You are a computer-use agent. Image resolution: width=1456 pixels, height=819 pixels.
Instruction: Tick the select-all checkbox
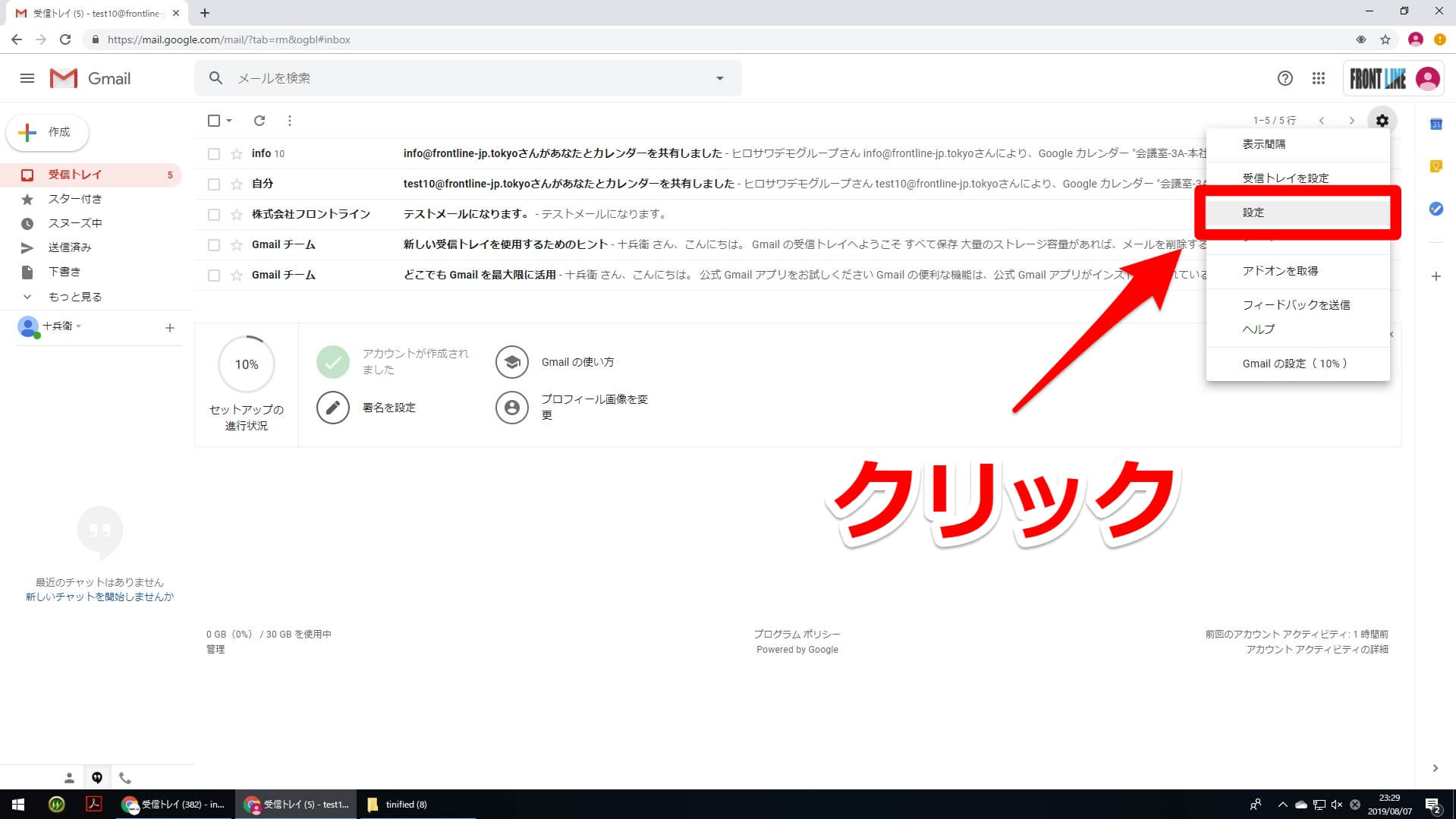(x=214, y=121)
